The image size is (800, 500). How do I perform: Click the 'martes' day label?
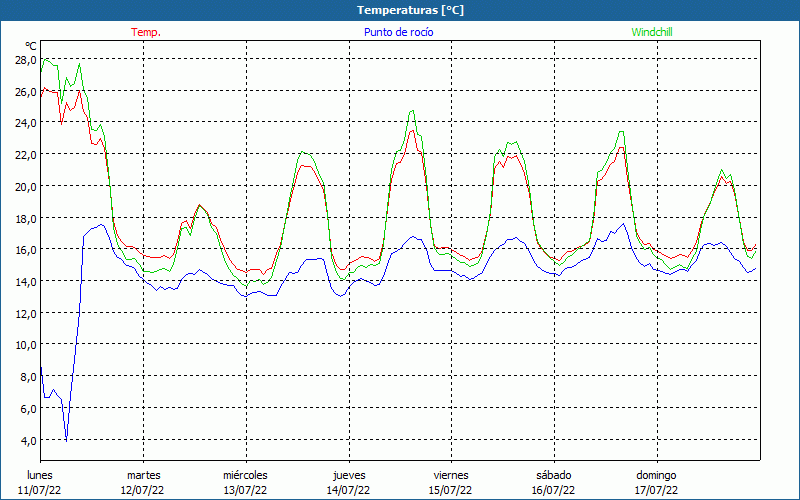click(144, 475)
